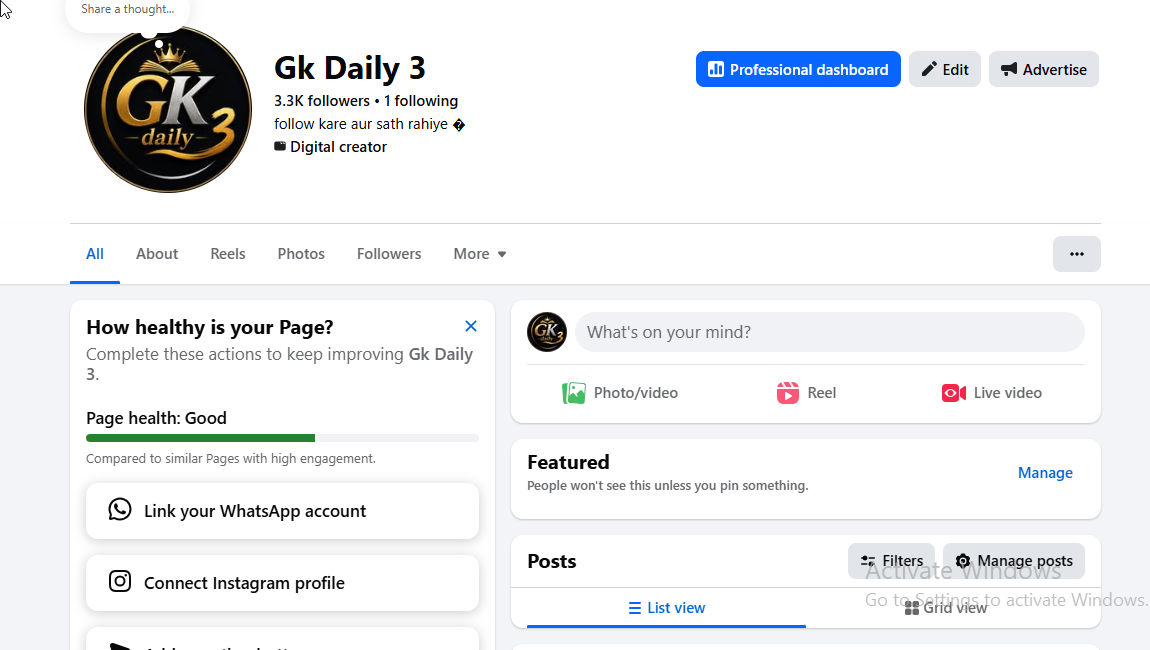Click the Featured section heading
This screenshot has height=650, width=1150.
(x=568, y=462)
